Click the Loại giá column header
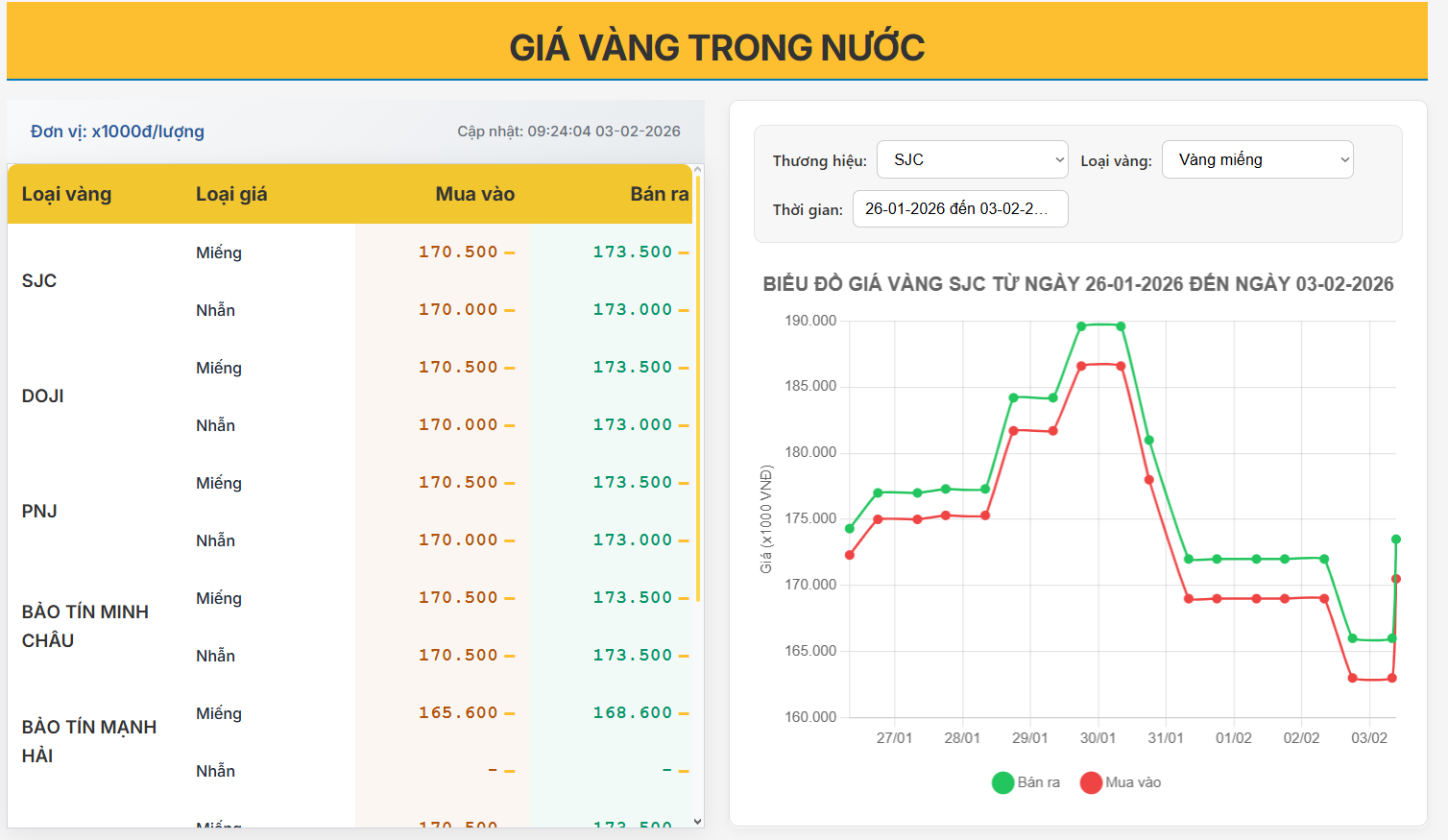Viewport: 1448px width, 840px height. pyautogui.click(x=231, y=194)
